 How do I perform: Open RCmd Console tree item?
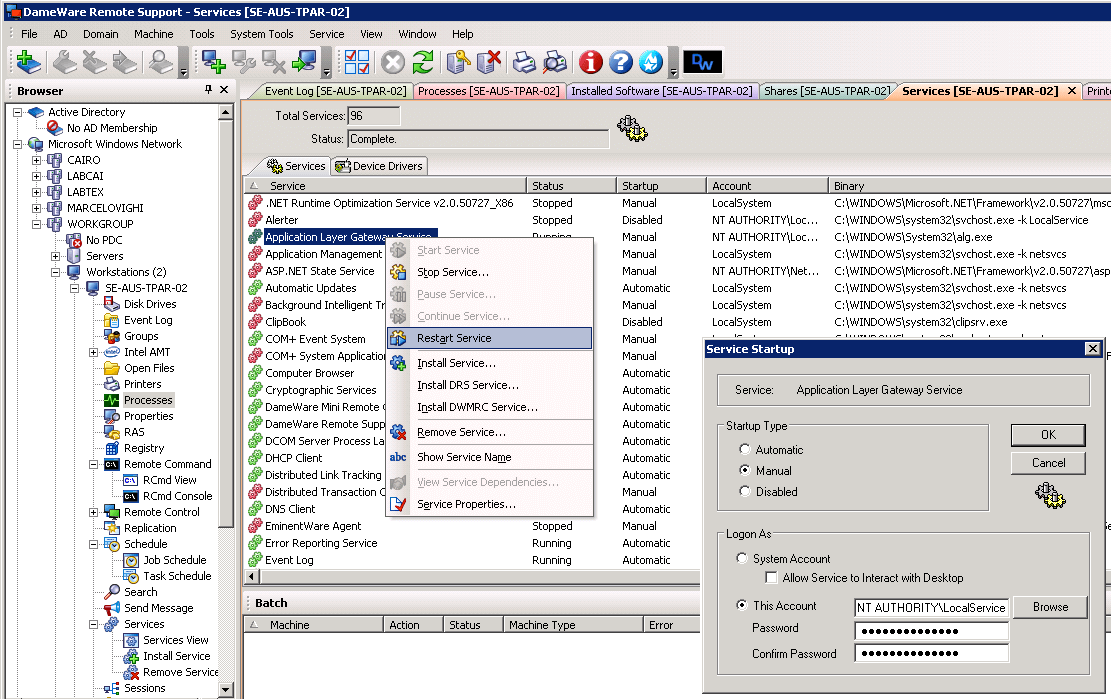click(177, 496)
